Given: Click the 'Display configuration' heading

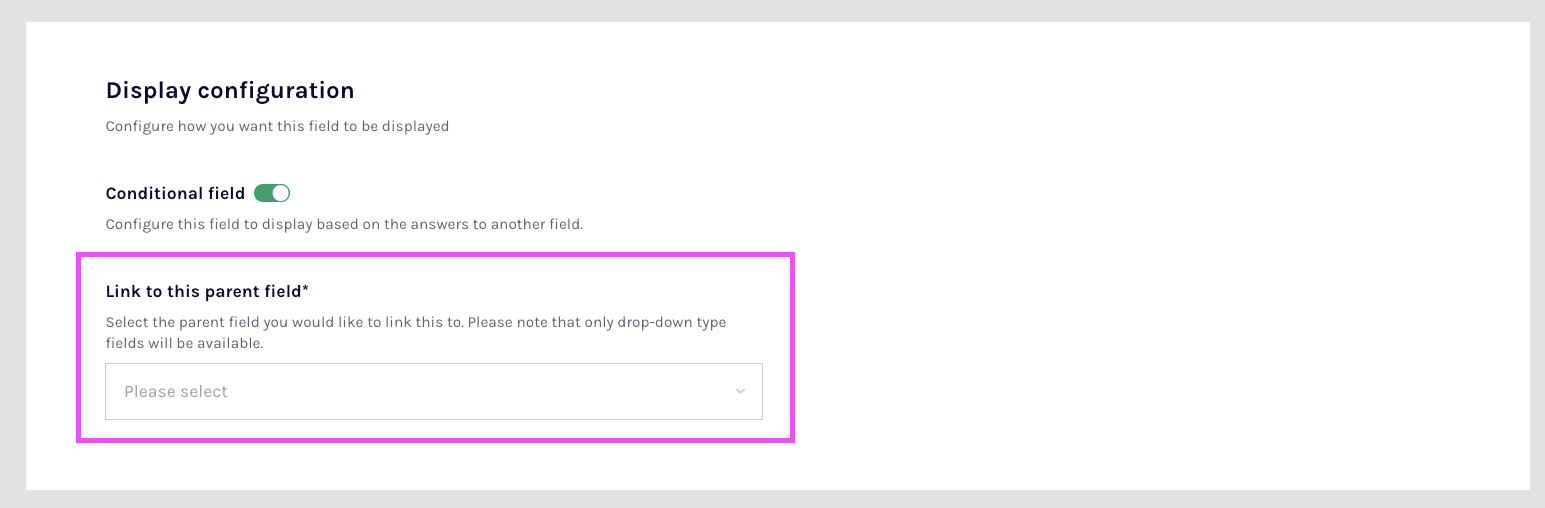Looking at the screenshot, I should 230,90.
